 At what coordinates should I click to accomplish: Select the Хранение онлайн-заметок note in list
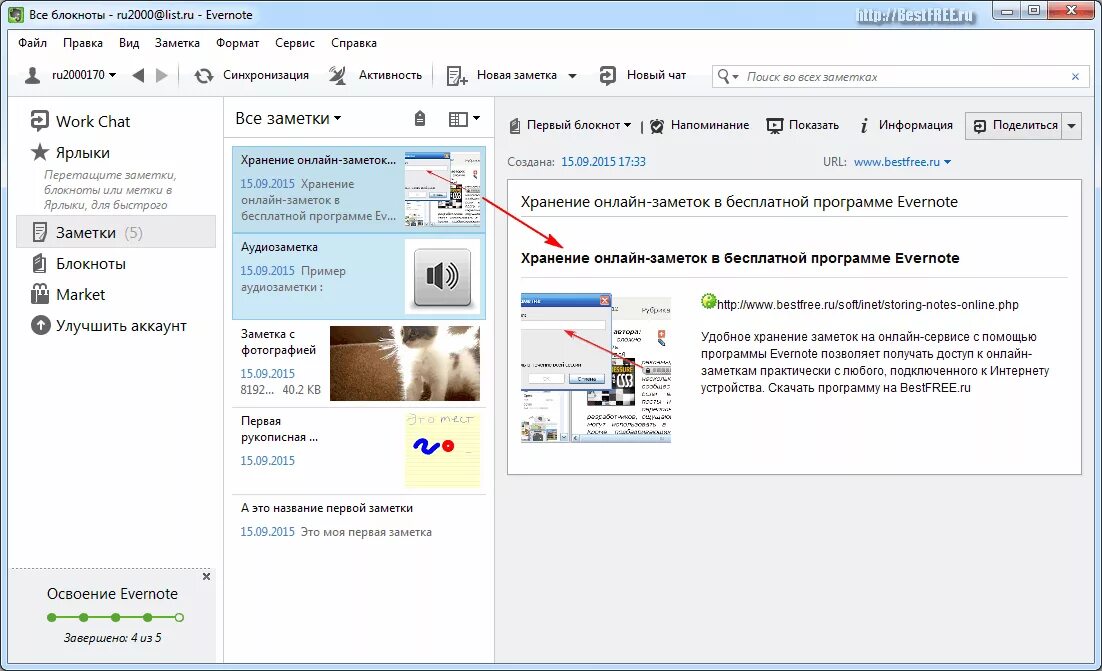[x=359, y=189]
